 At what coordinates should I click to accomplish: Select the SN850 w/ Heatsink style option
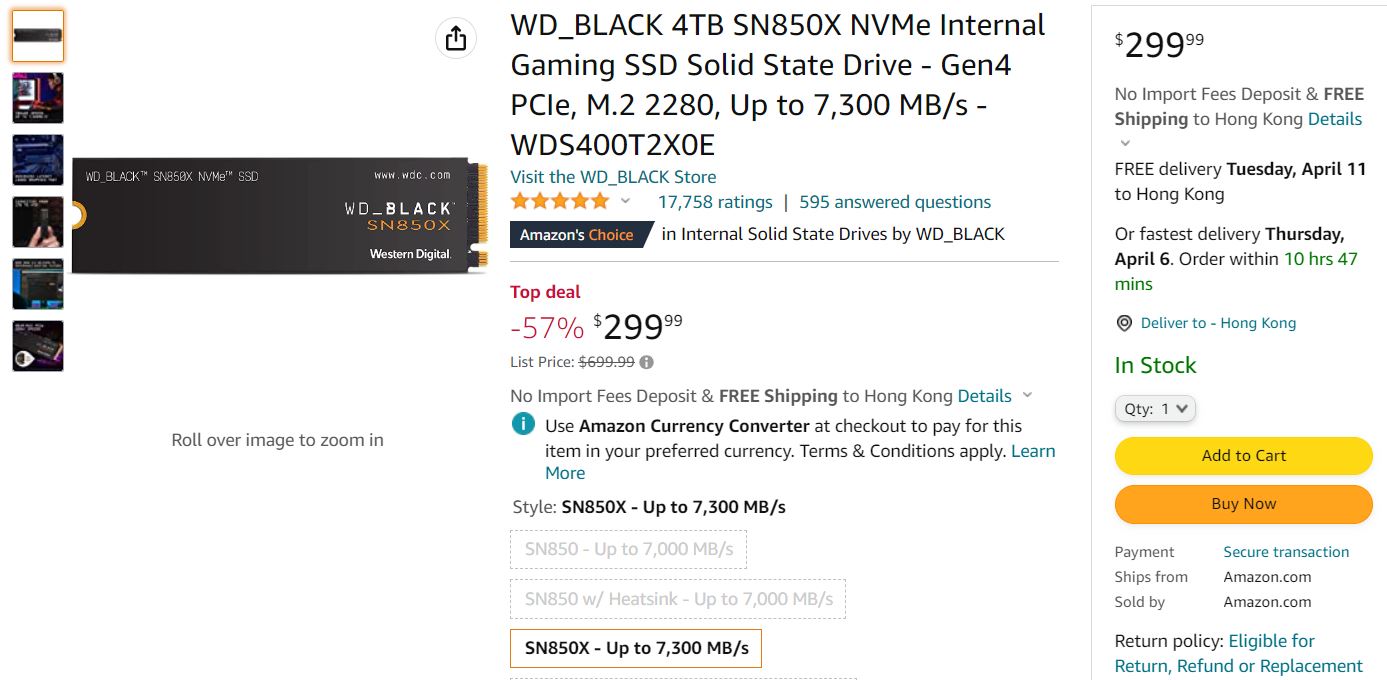pyautogui.click(x=678, y=598)
